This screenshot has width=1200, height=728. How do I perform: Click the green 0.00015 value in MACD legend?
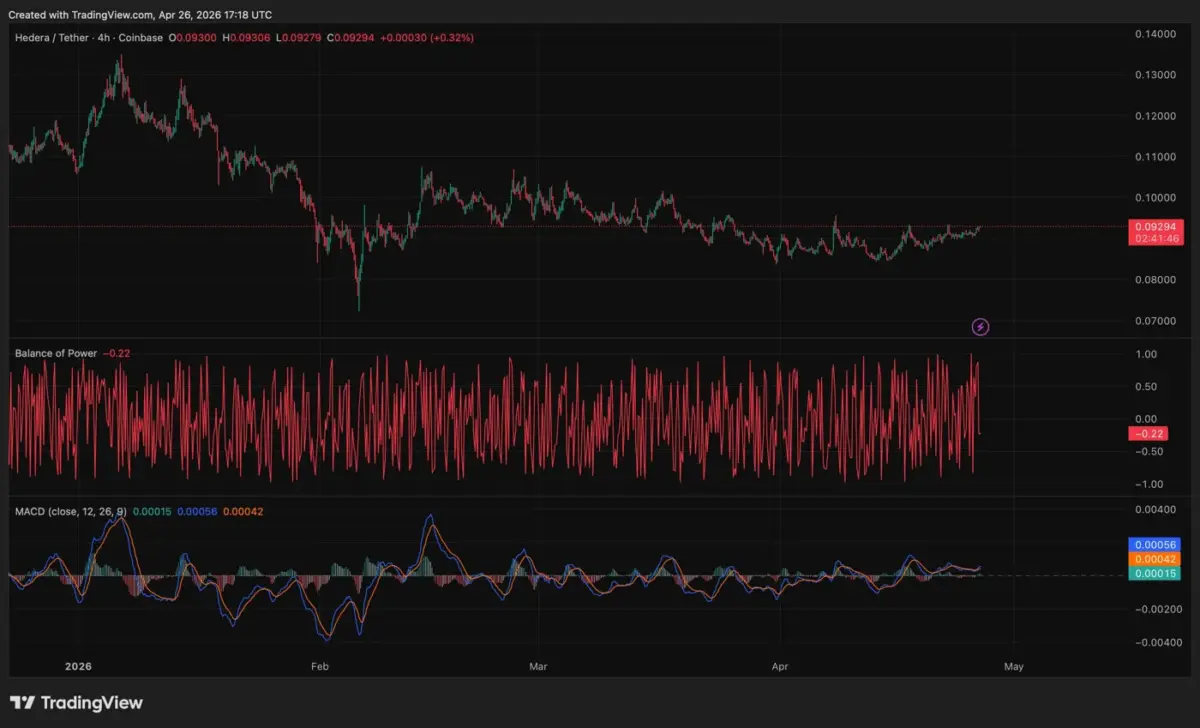[150, 511]
